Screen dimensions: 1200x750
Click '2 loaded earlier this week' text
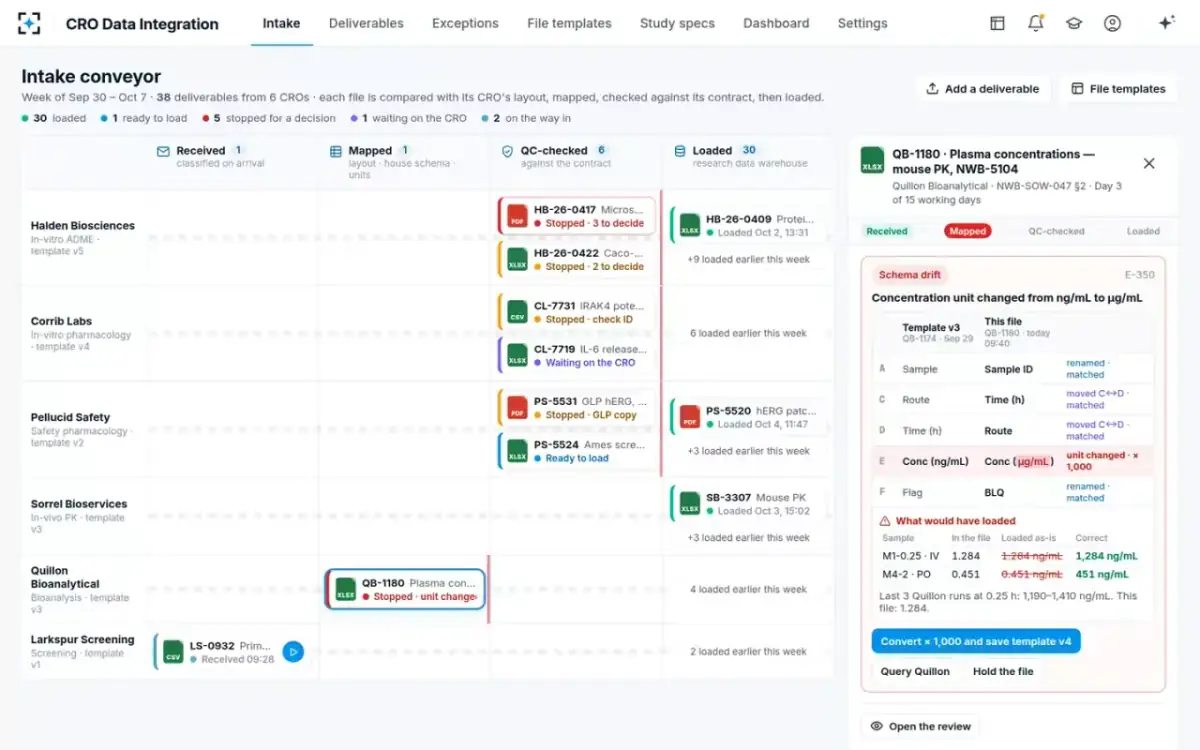point(748,651)
